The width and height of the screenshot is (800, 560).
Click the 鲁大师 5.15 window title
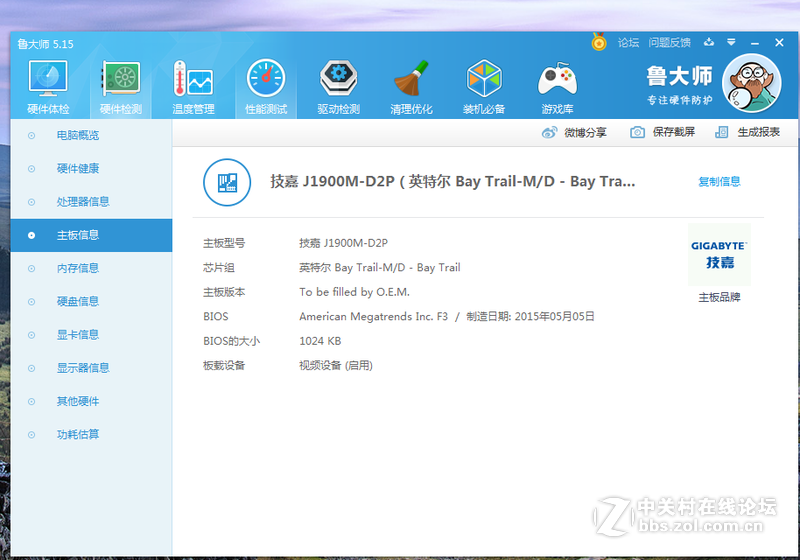coord(45,44)
